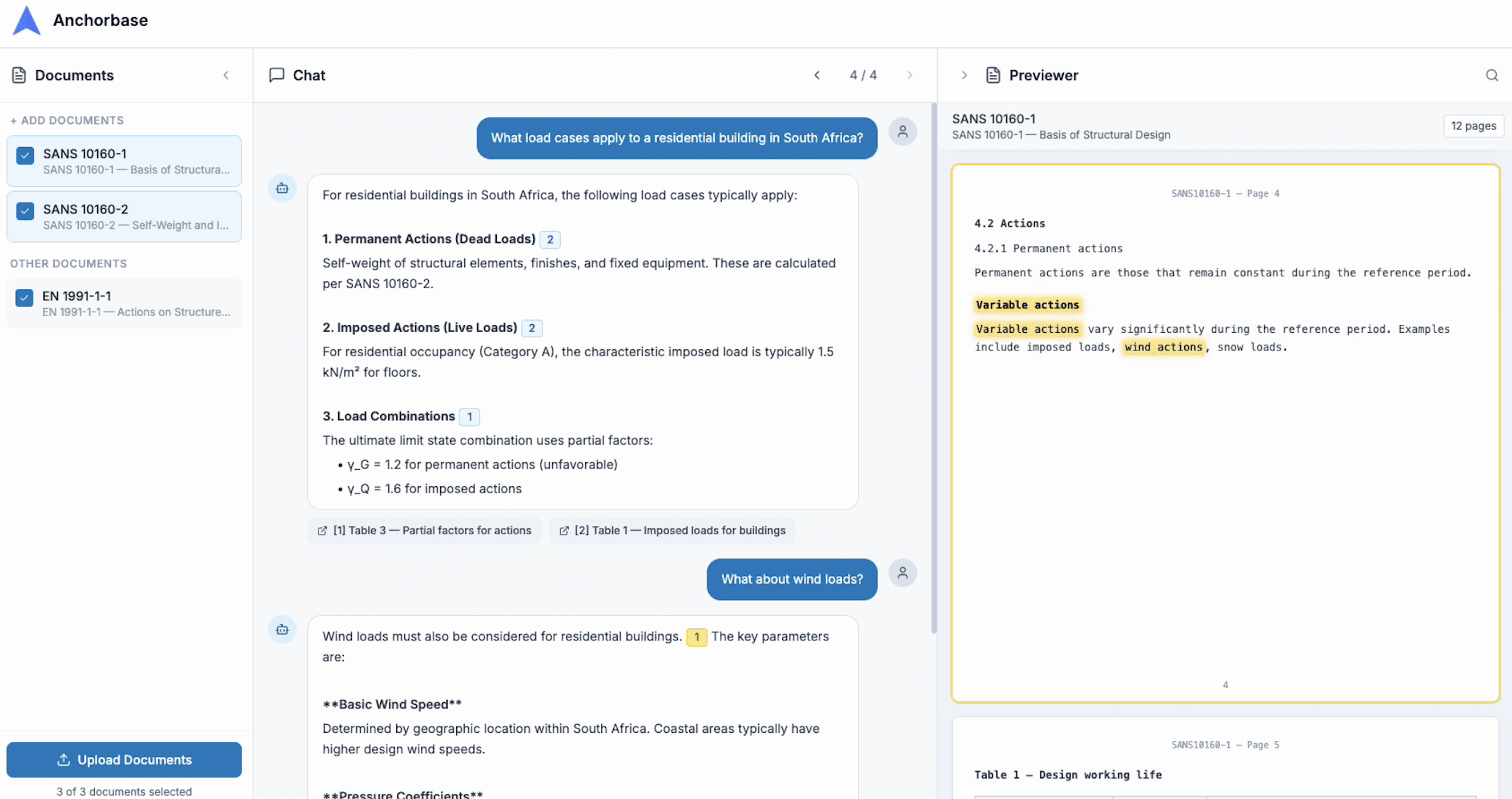The image size is (1512, 799).
Task: Uncheck the SANS 10160-2 document checkbox
Action: coord(25,211)
